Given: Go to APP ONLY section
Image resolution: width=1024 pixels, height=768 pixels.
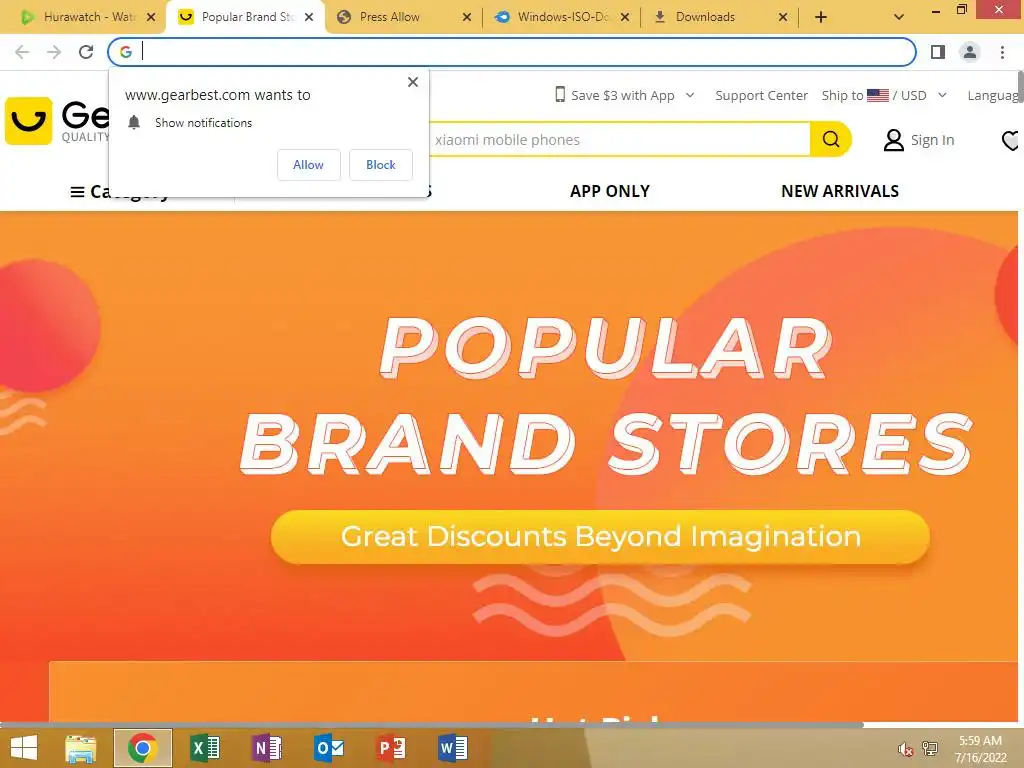Looking at the screenshot, I should point(610,191).
